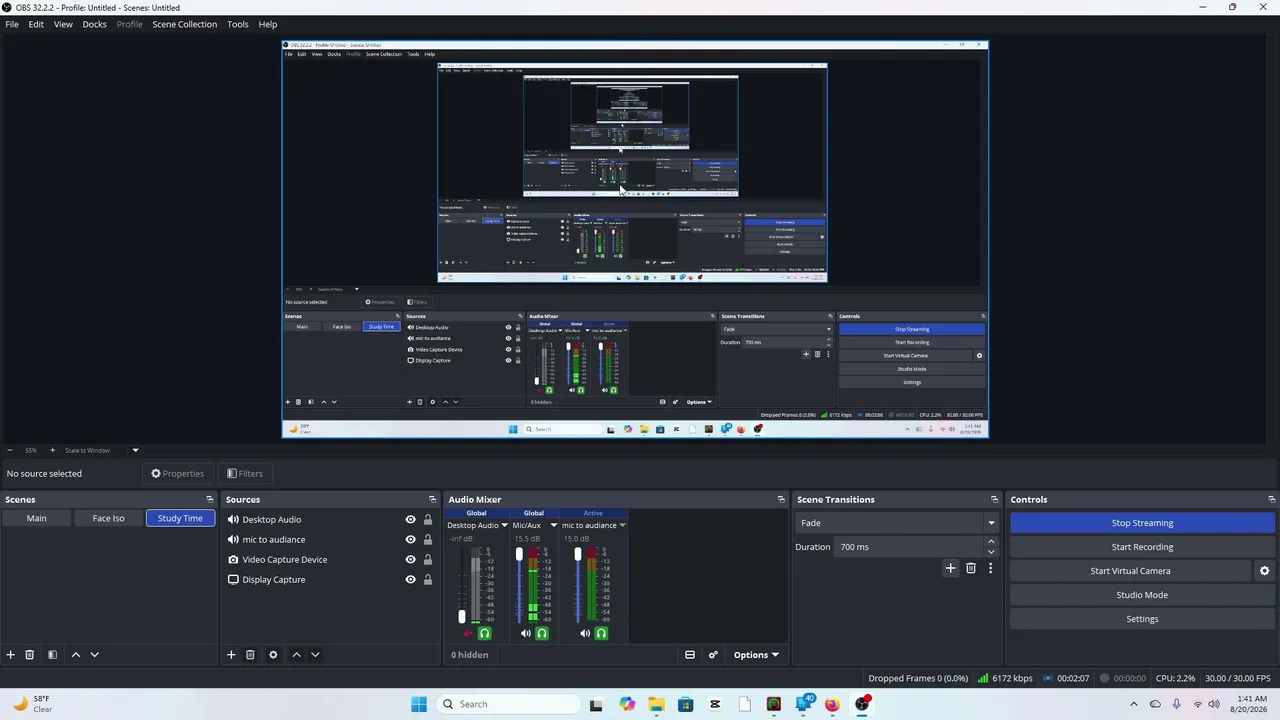The height and width of the screenshot is (720, 1280).
Task: Switch Audio Mixer to vertical layout icon
Action: pyautogui.click(x=690, y=655)
